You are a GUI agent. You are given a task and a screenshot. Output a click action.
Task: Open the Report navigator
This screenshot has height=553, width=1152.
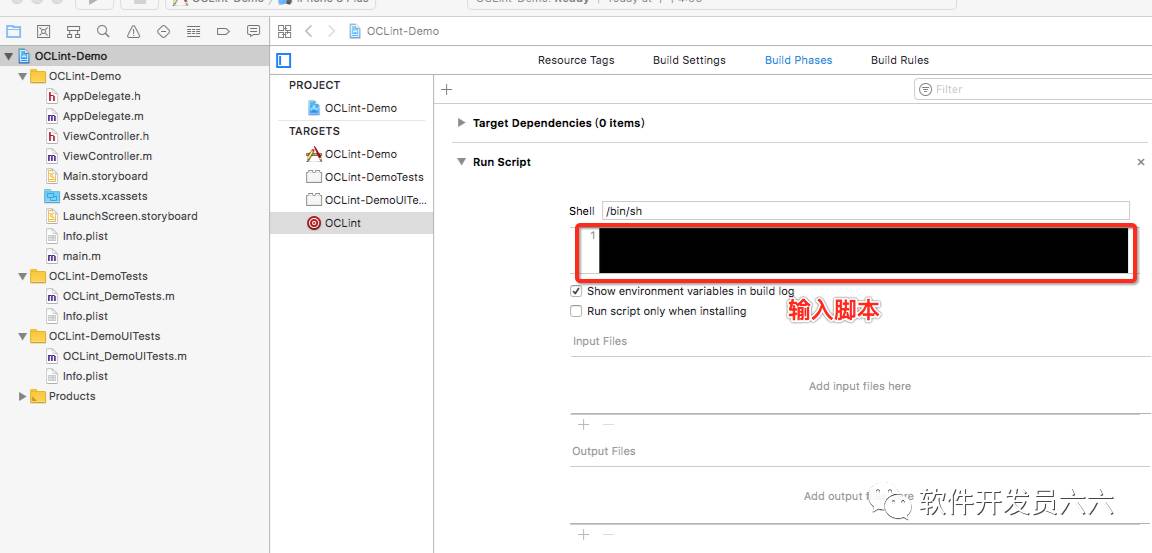(x=253, y=32)
